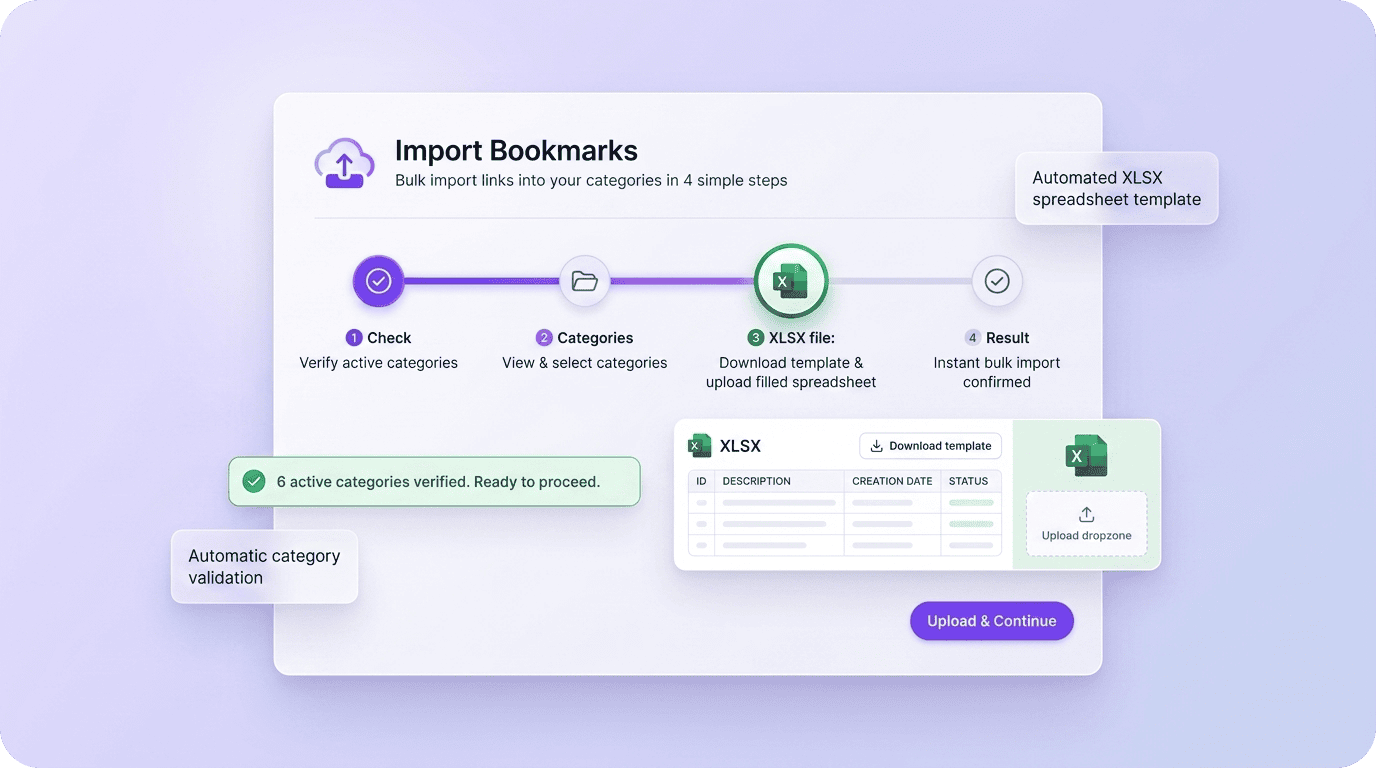Click the XLSX heading in the template card
This screenshot has width=1376, height=768.
740,446
